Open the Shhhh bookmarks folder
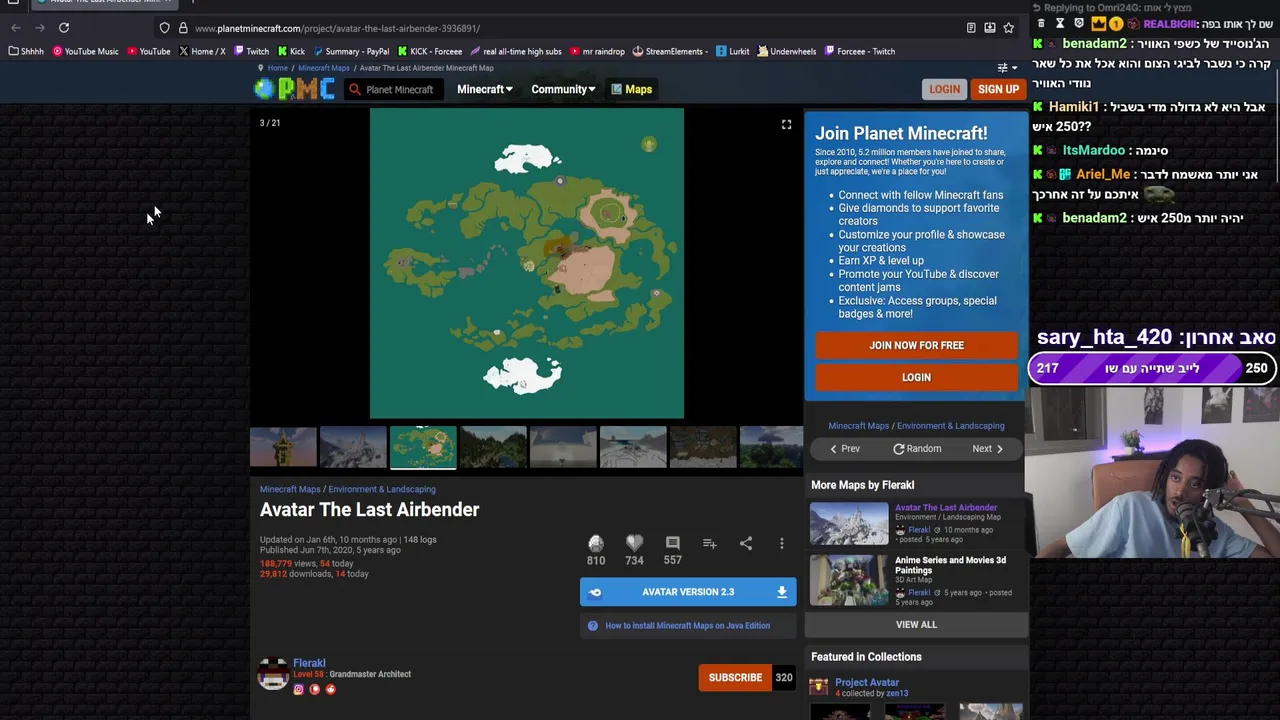 tap(26, 51)
